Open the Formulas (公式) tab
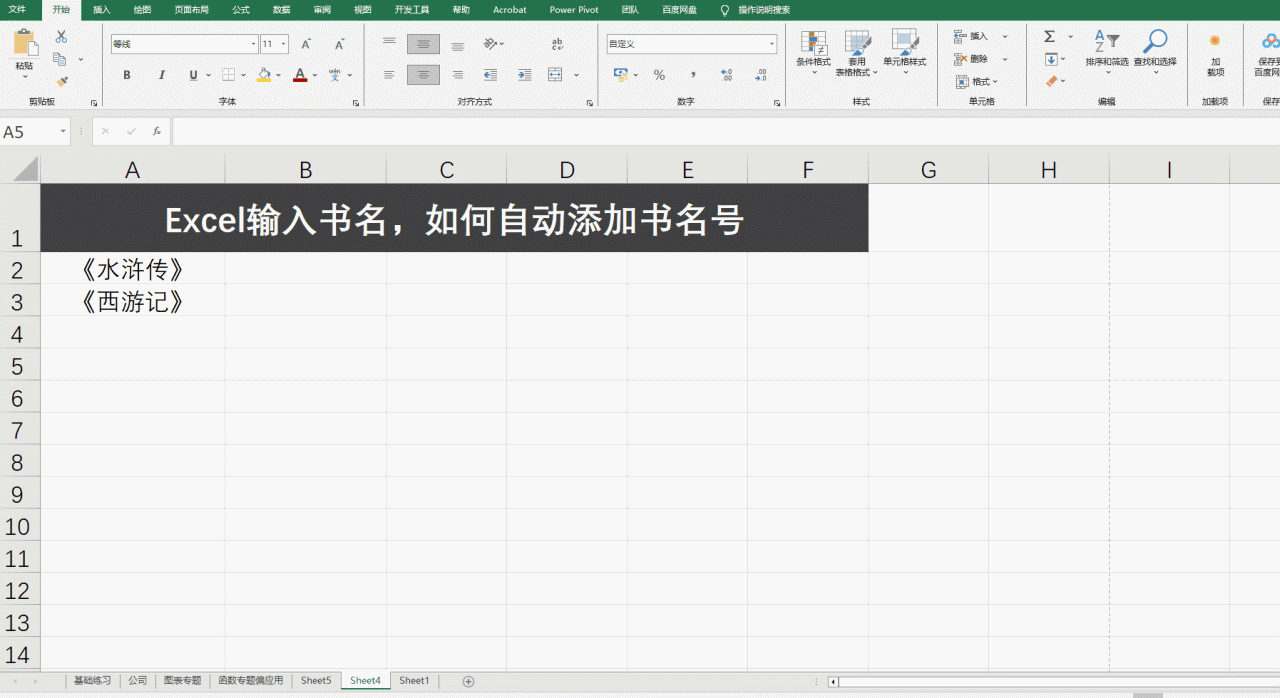The image size is (1280, 698). [x=241, y=10]
